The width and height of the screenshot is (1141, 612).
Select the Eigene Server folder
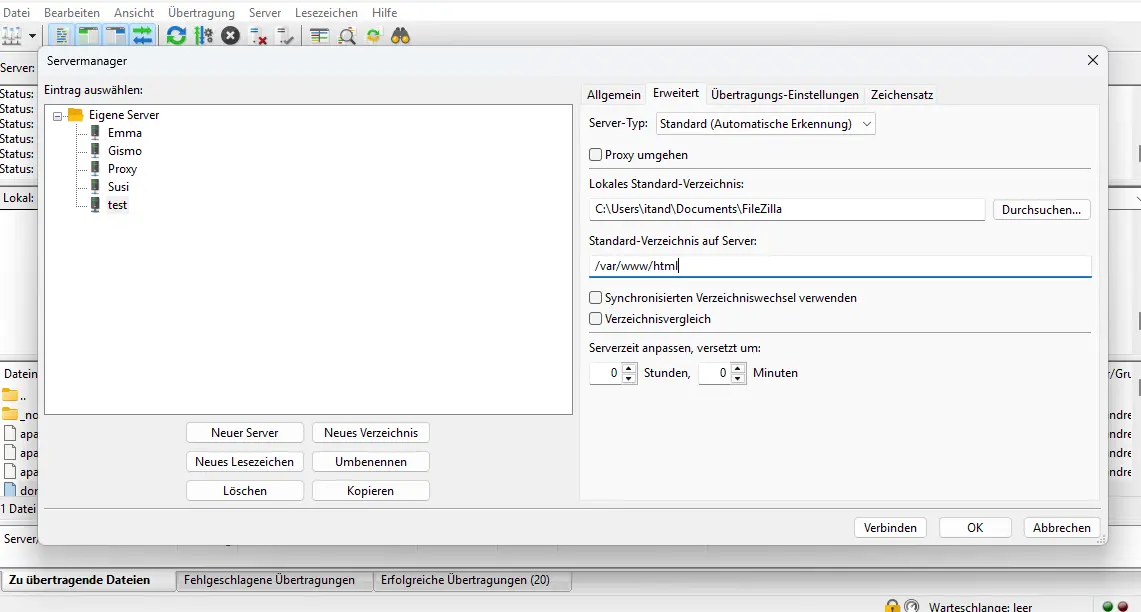(x=124, y=115)
